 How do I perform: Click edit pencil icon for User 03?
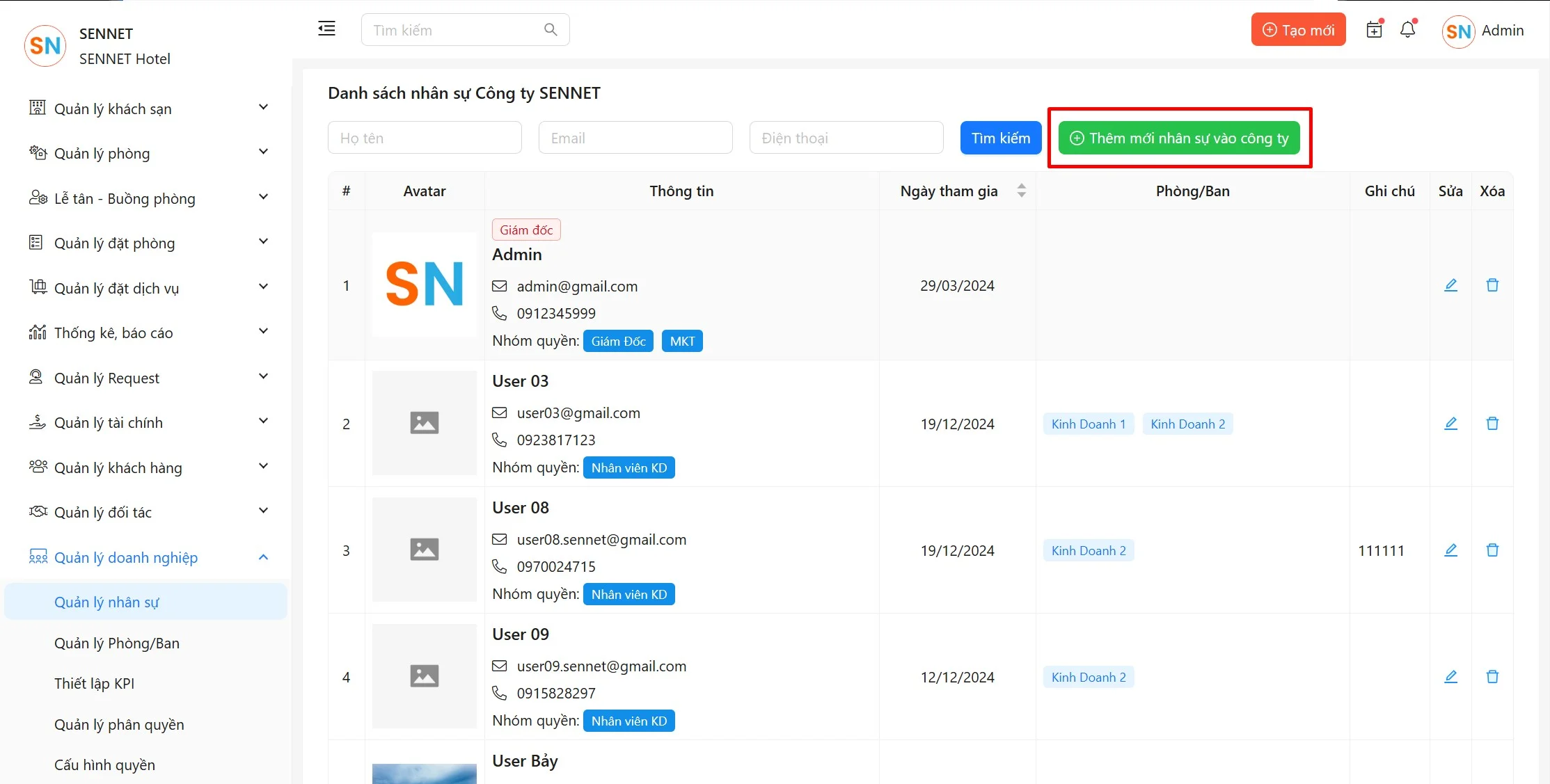point(1450,424)
